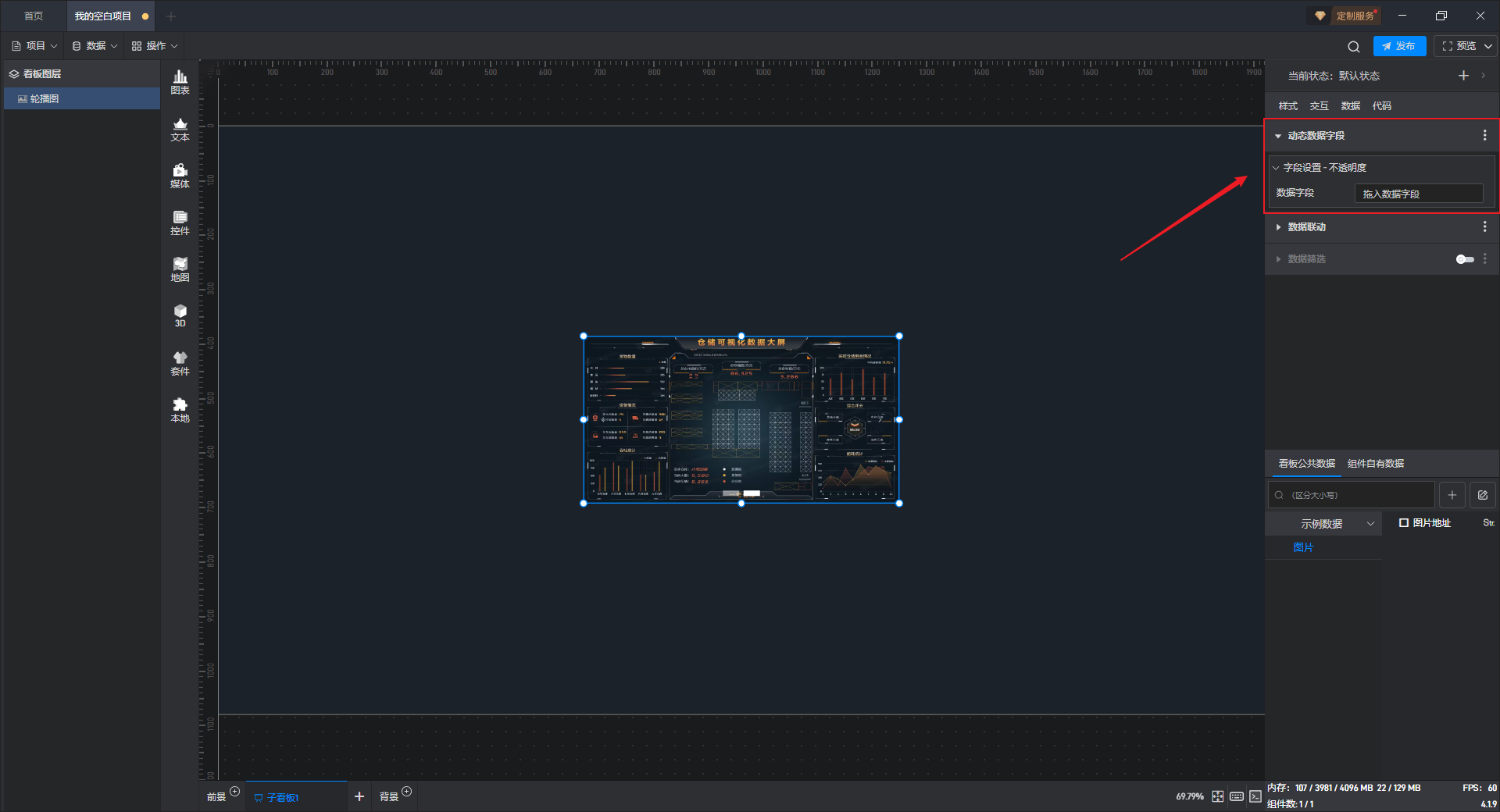Switch to the 组件自有数据 tab
The image size is (1500, 812).
1376,464
